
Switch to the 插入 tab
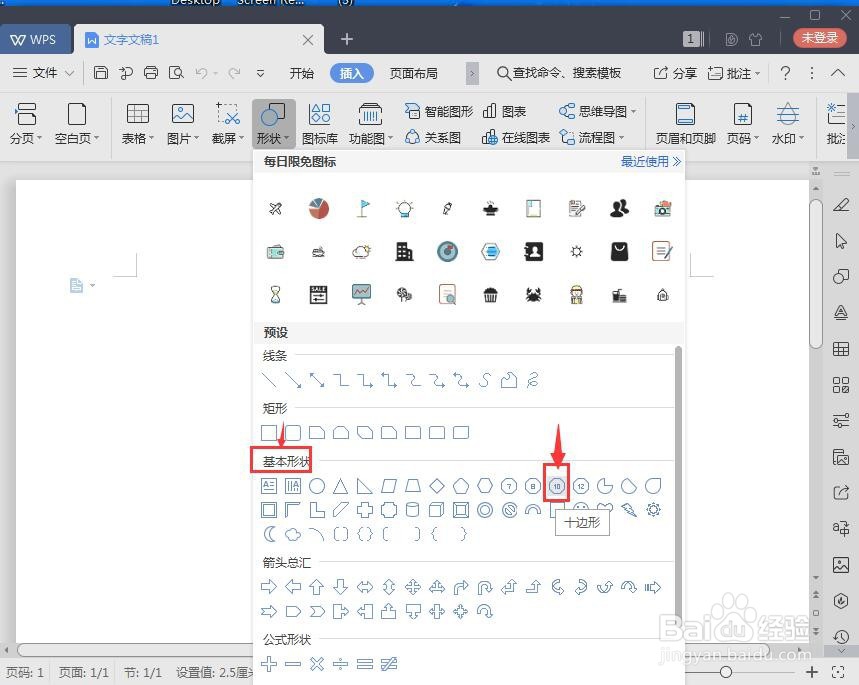click(352, 73)
